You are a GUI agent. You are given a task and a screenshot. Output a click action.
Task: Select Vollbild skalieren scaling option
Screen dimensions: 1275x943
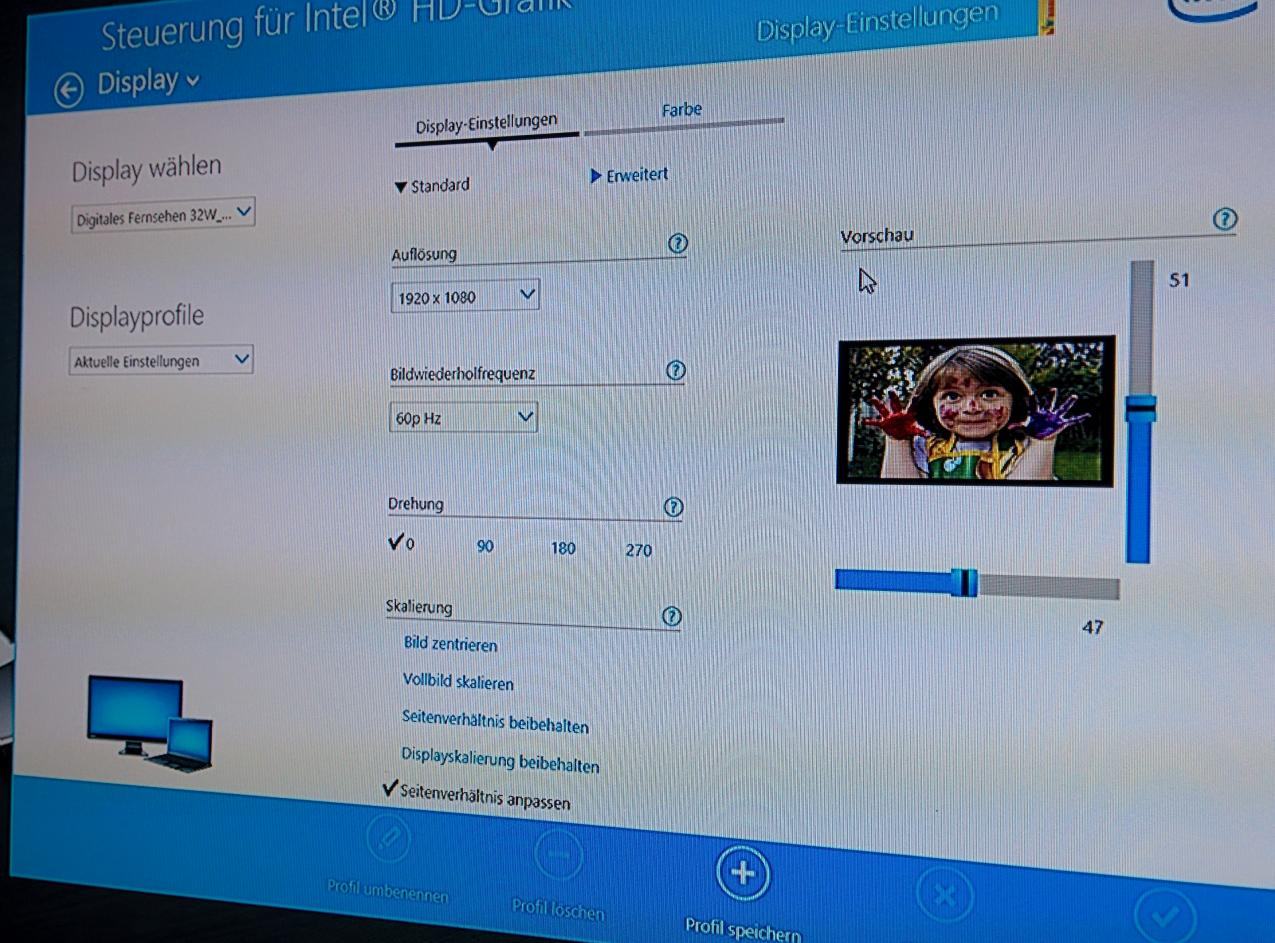[x=458, y=683]
